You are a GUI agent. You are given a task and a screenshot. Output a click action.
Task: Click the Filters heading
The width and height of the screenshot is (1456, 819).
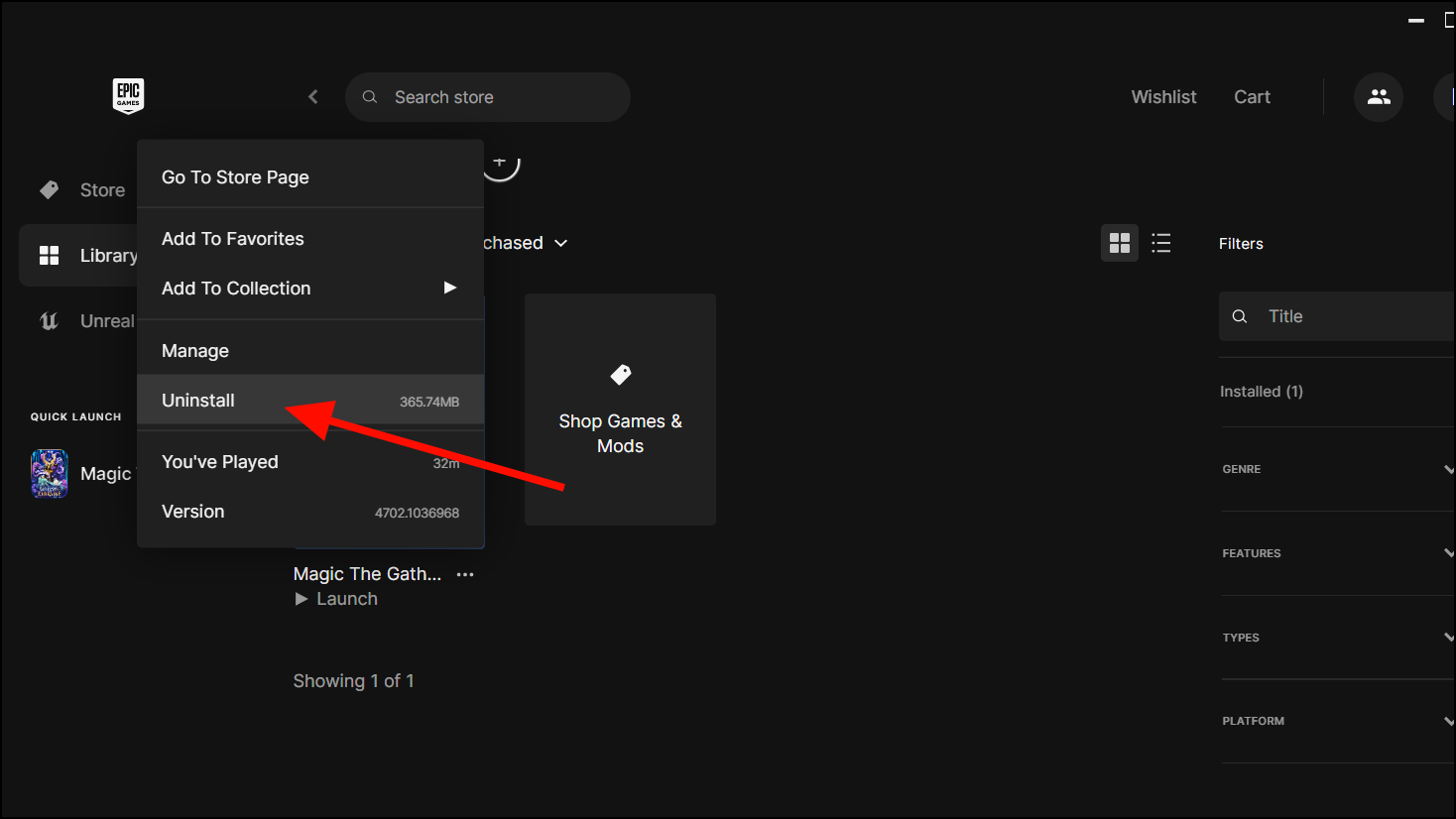(1241, 244)
